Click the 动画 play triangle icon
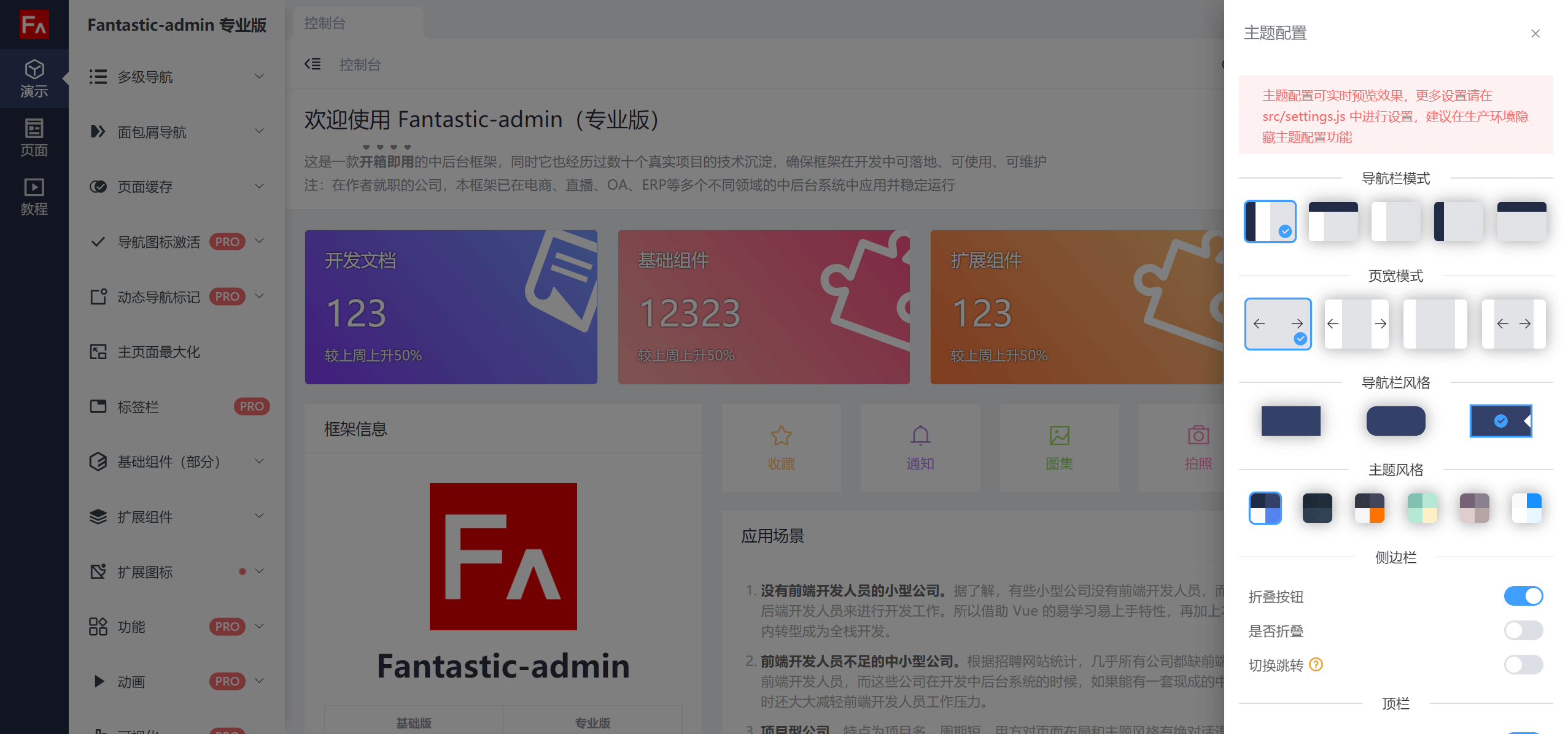The height and width of the screenshot is (734, 1568). tap(98, 681)
